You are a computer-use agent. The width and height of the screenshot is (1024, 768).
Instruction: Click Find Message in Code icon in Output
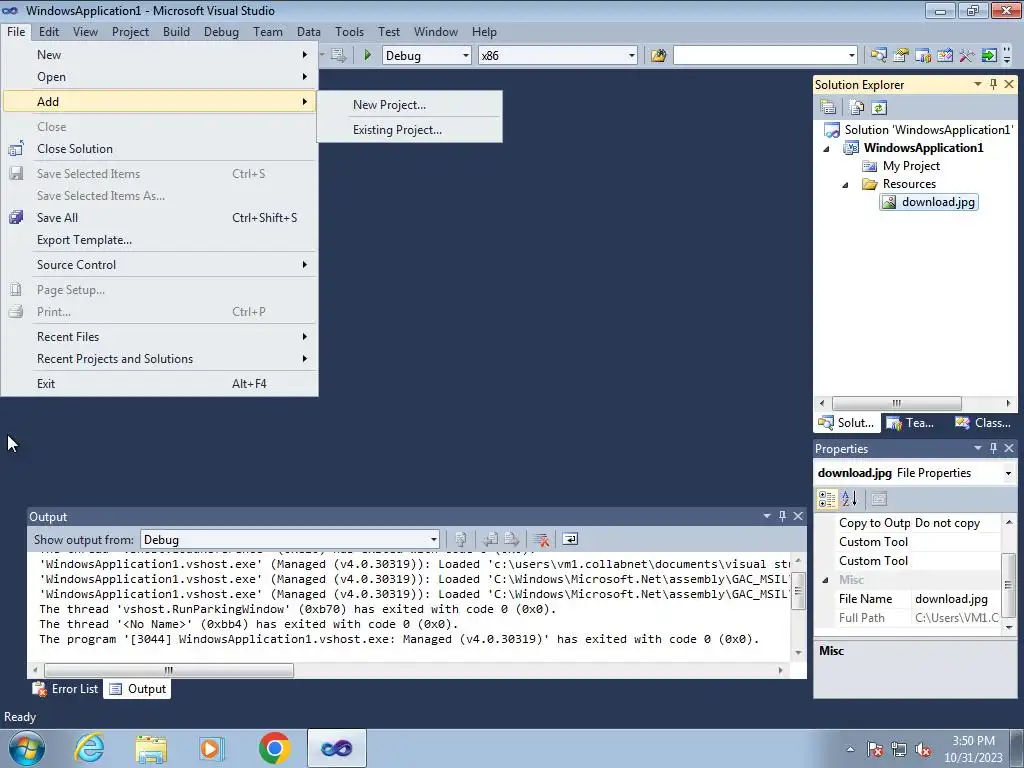click(460, 539)
